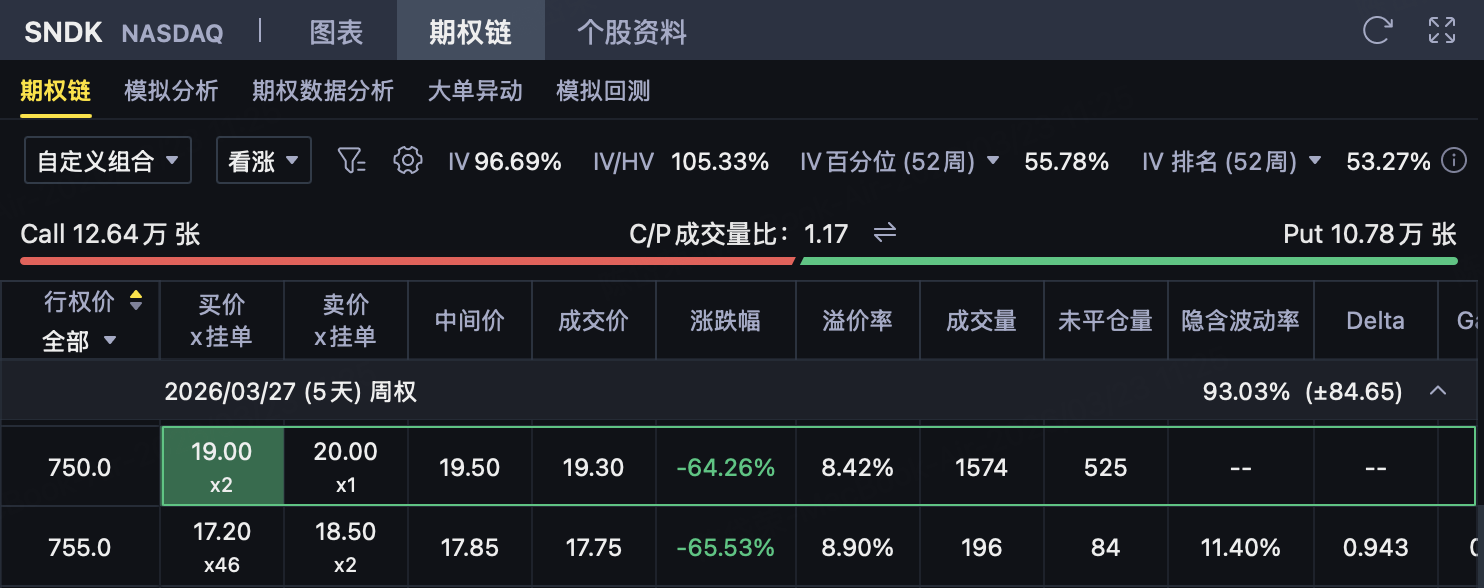Image resolution: width=1484 pixels, height=588 pixels.
Task: Click the 18.50 ask price for 755.0
Action: [345, 548]
